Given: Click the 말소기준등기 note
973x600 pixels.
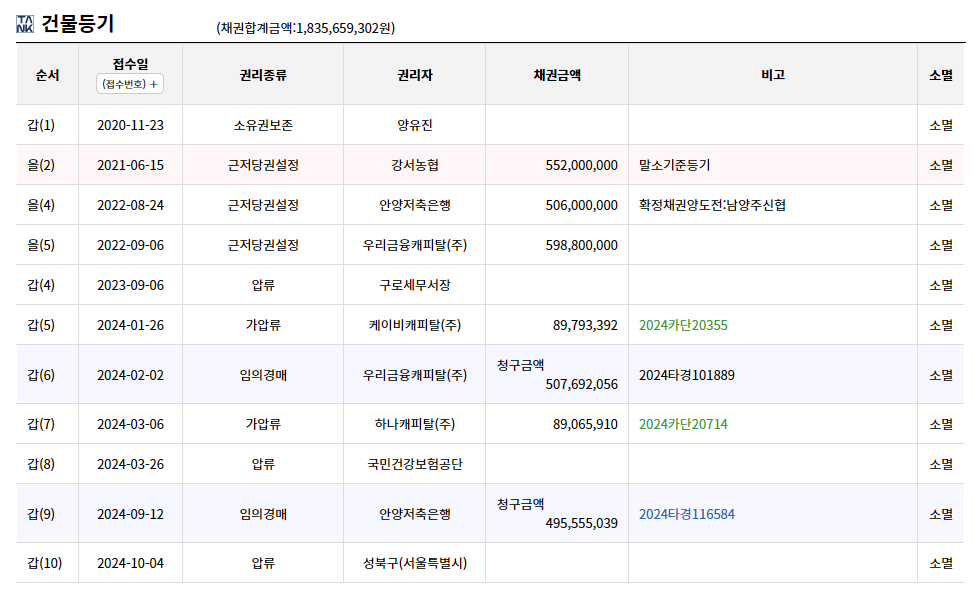Looking at the screenshot, I should point(675,165).
